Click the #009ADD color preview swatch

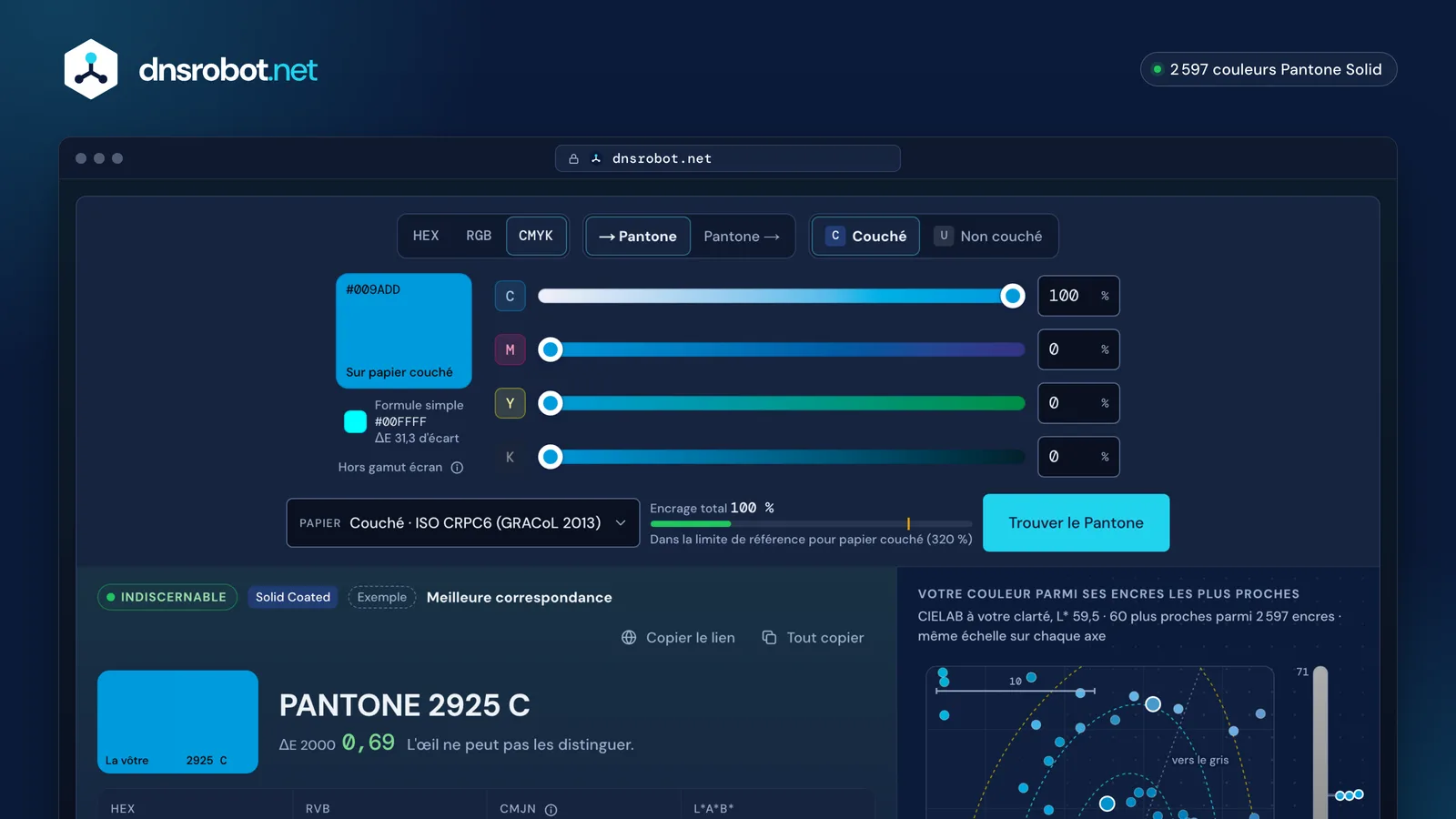click(404, 331)
